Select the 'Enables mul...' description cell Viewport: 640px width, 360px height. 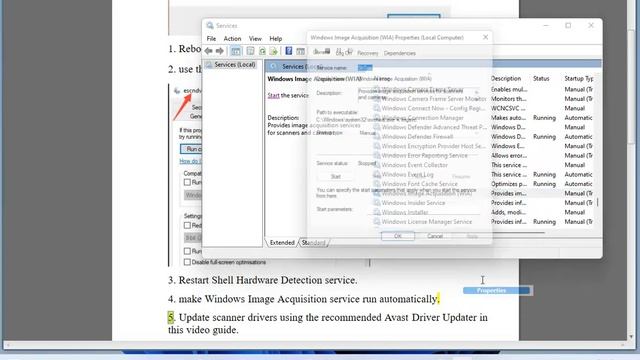click(x=509, y=89)
